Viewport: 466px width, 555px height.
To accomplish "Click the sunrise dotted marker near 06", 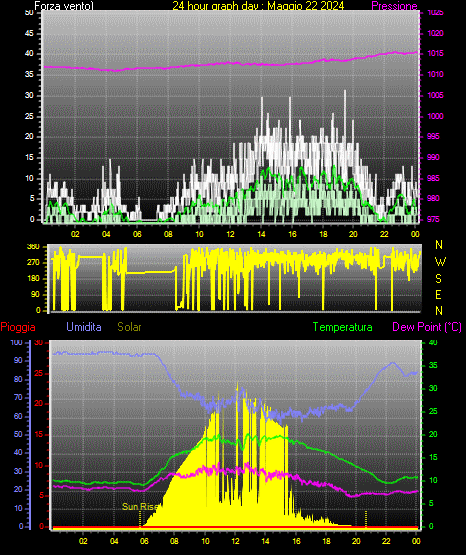I will 140,519.
